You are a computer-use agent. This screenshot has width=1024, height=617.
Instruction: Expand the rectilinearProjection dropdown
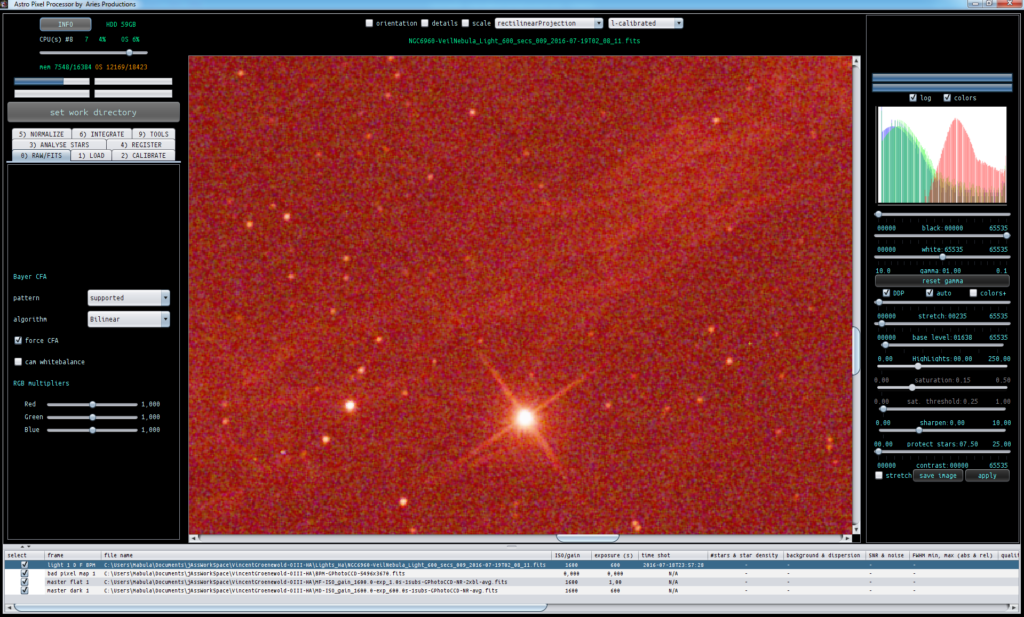pos(549,23)
